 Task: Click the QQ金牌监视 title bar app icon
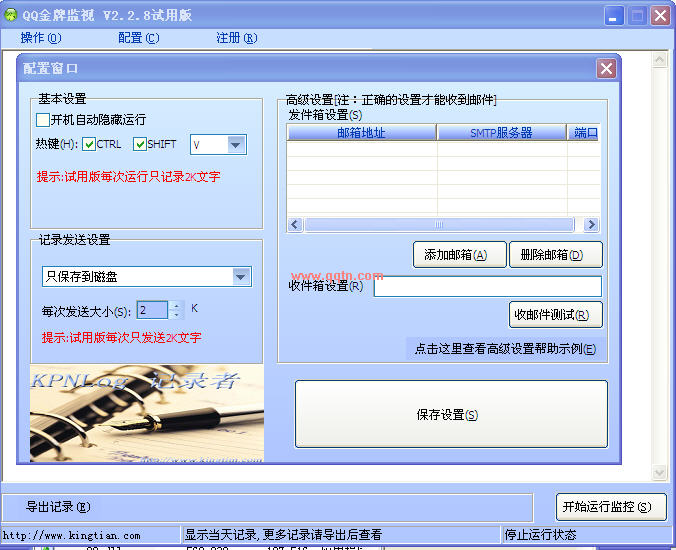(11, 15)
